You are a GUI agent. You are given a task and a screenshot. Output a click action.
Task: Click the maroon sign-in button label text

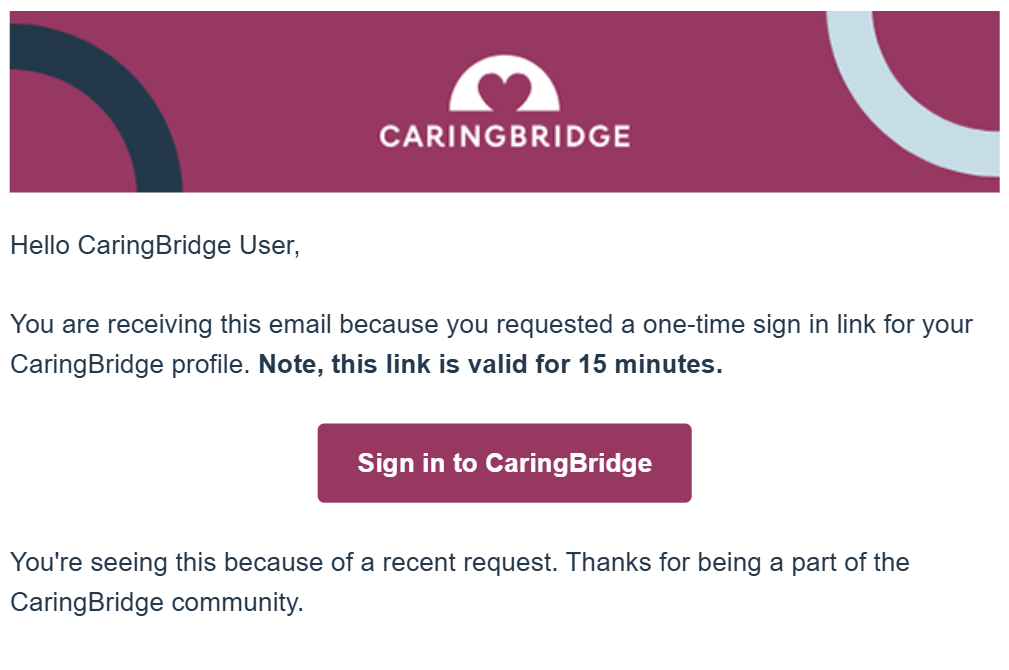504,463
